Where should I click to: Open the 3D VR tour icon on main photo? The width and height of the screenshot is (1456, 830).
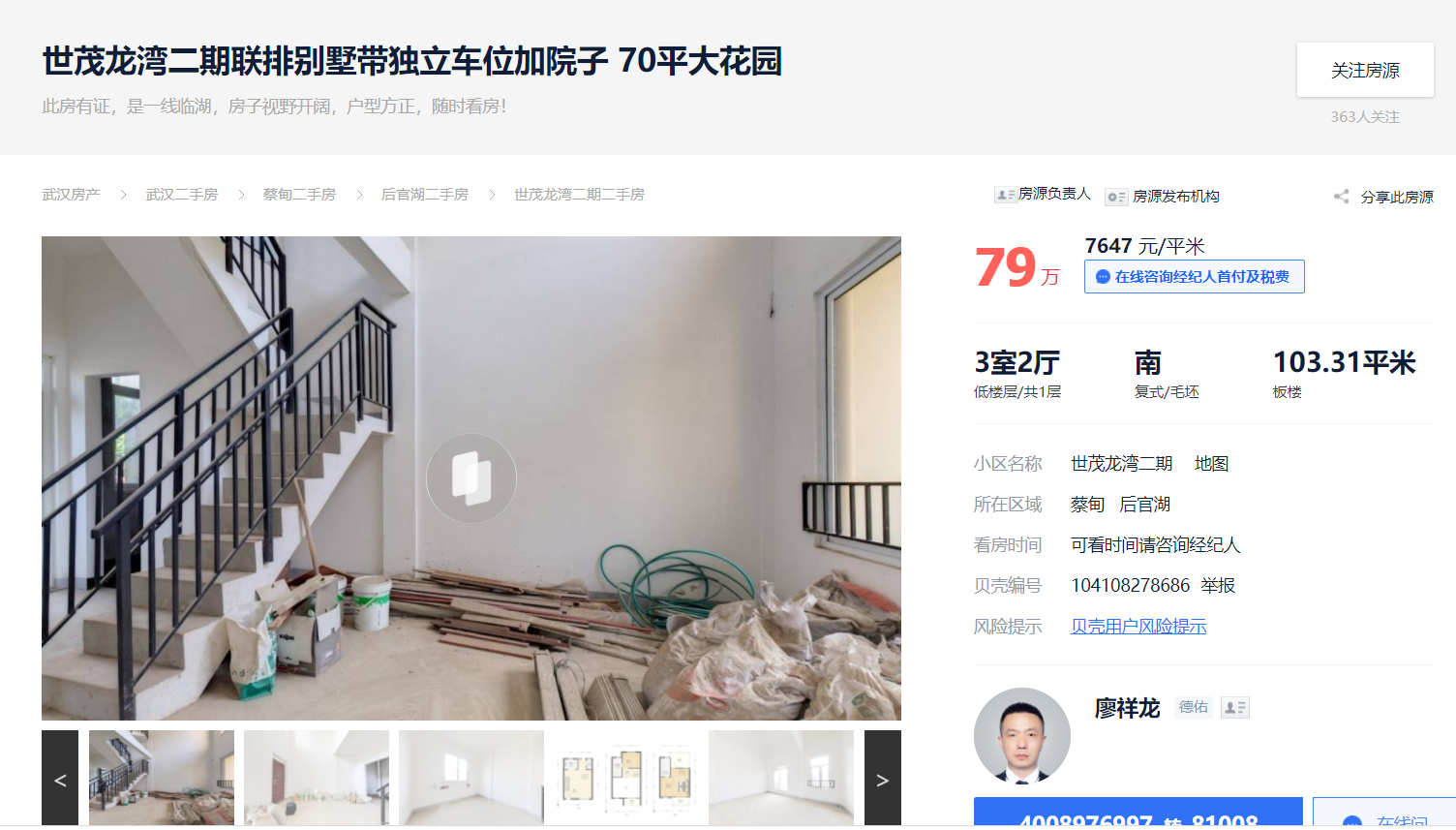pos(471,477)
